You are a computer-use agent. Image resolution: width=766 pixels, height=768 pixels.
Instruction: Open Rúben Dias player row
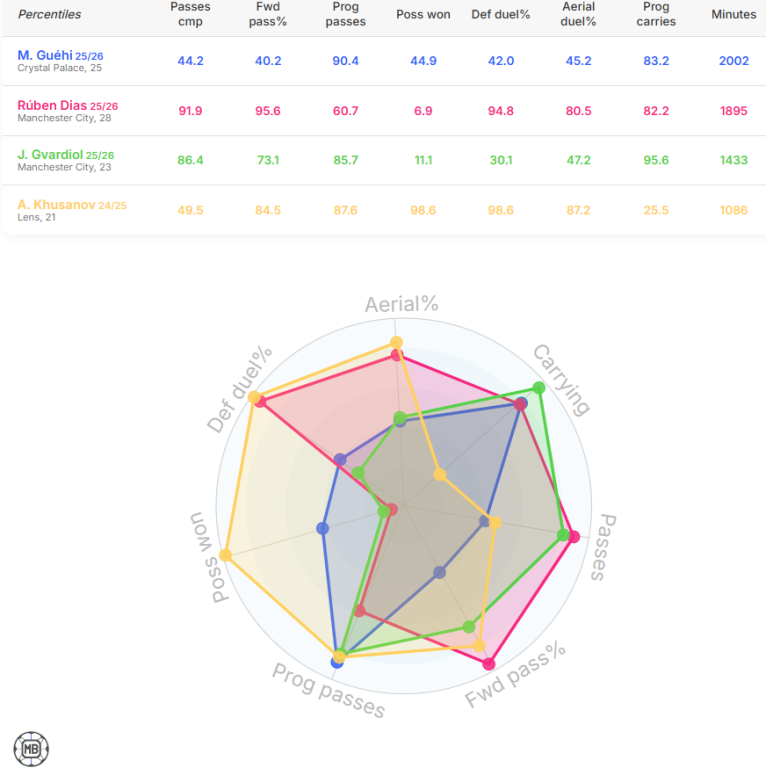(x=53, y=105)
